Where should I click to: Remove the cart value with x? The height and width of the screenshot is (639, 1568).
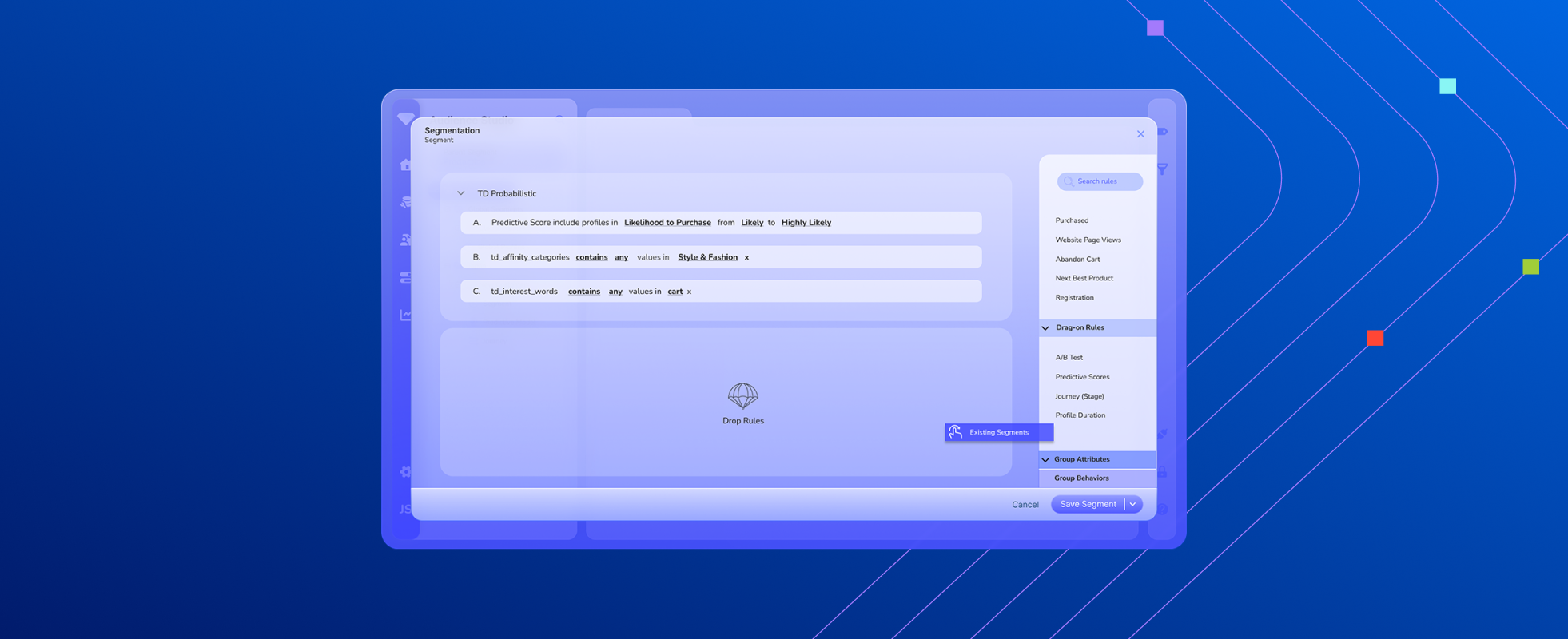689,292
